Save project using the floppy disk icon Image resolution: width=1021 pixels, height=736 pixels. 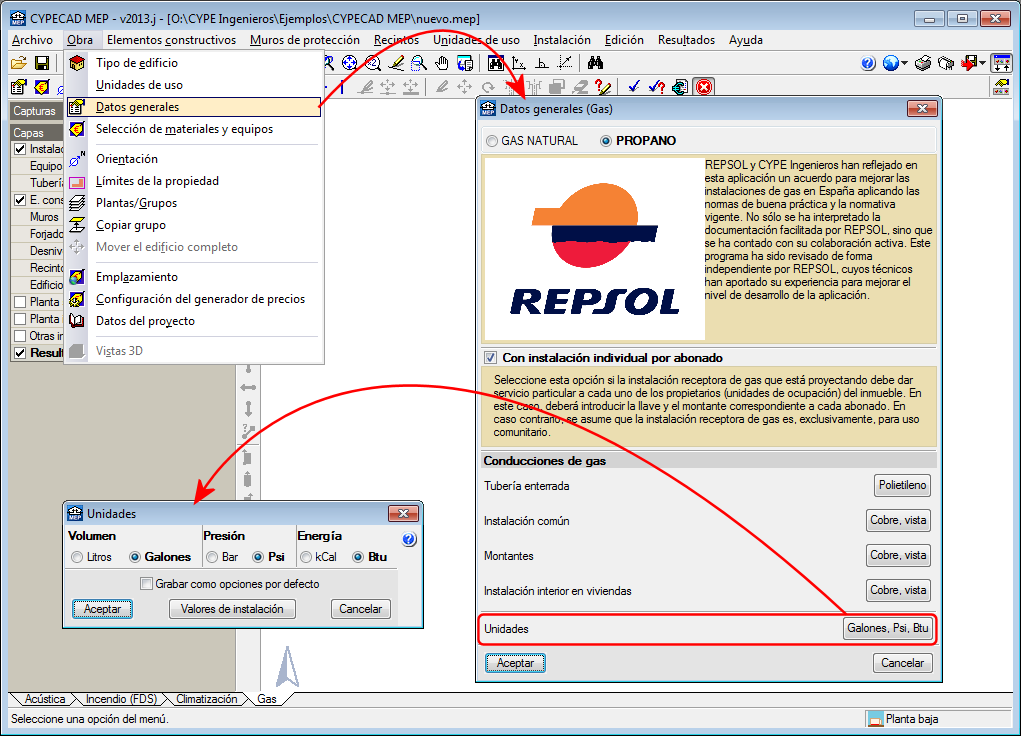[x=42, y=63]
